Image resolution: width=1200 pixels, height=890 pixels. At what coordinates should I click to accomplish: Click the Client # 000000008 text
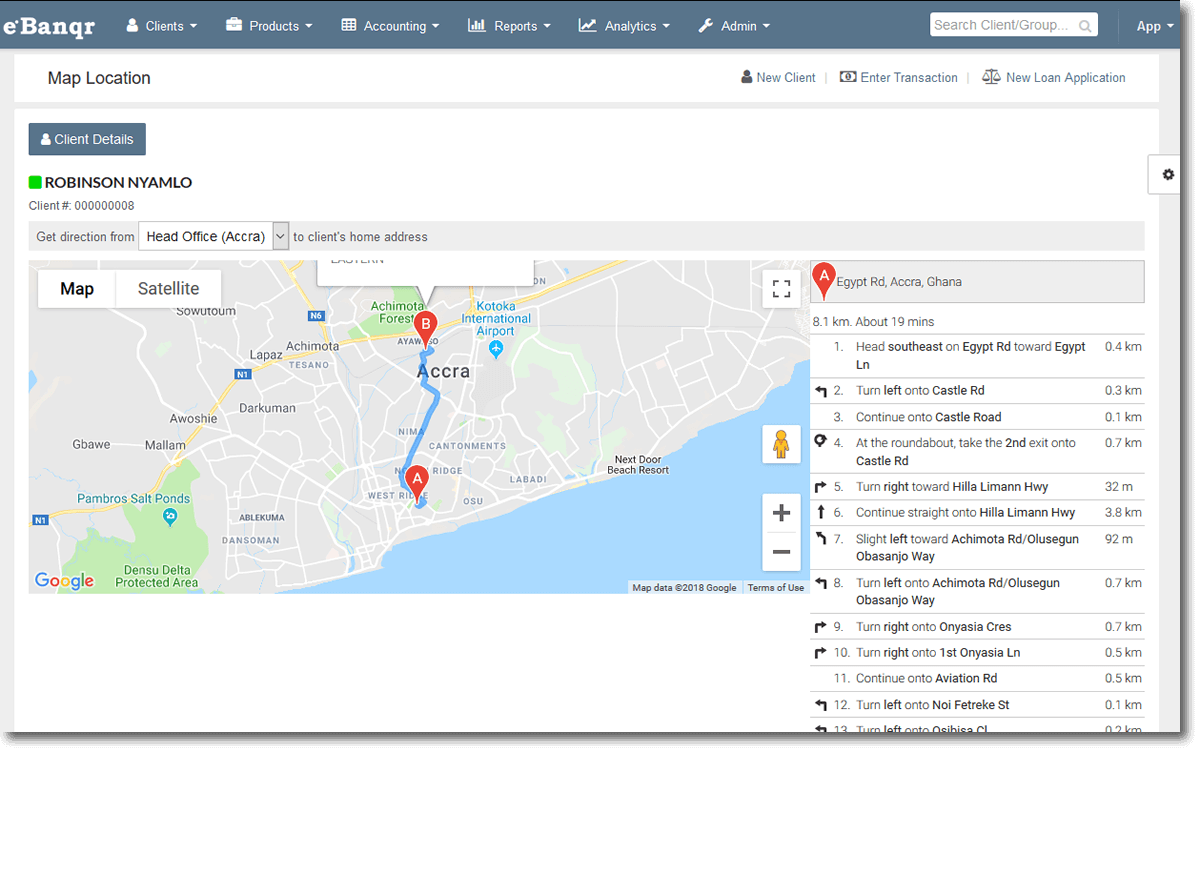[x=82, y=206]
